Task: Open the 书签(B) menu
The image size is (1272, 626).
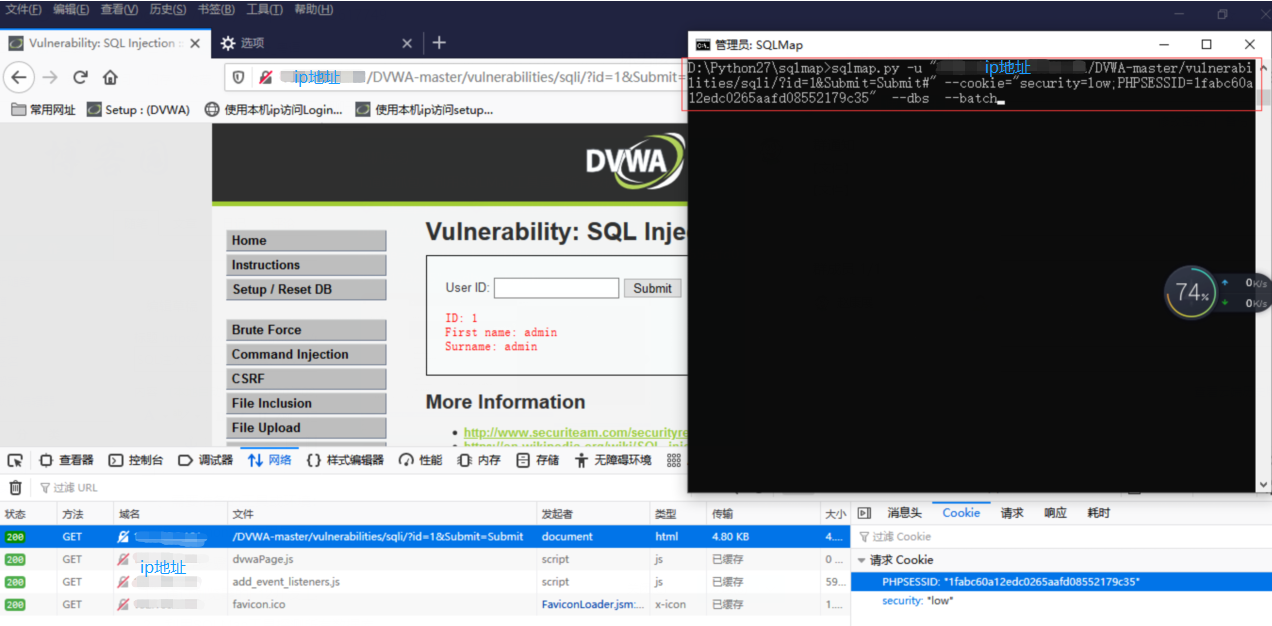Action: coord(216,9)
